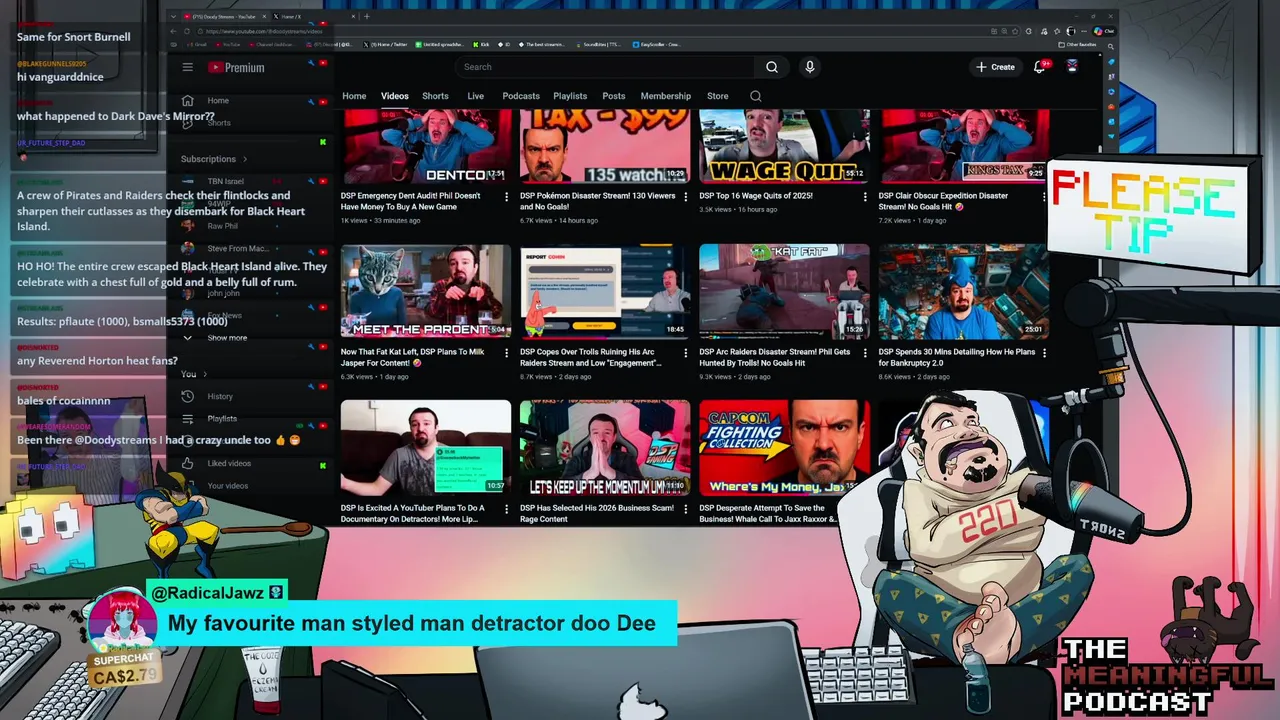This screenshot has height=720, width=1280.
Task: Open options for Fat Kat Left video
Action: 506,353
